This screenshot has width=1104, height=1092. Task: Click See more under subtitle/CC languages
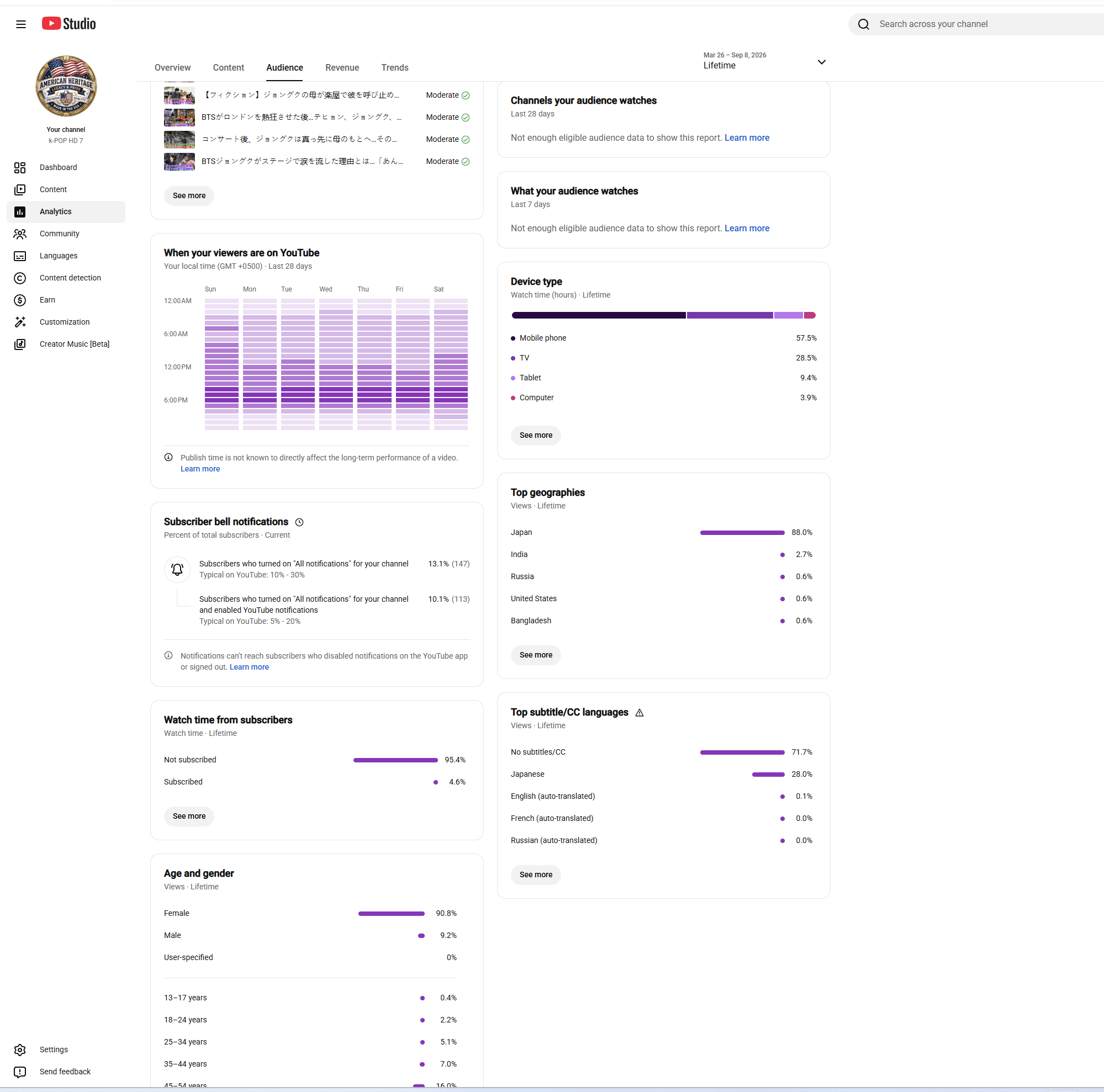click(x=536, y=875)
